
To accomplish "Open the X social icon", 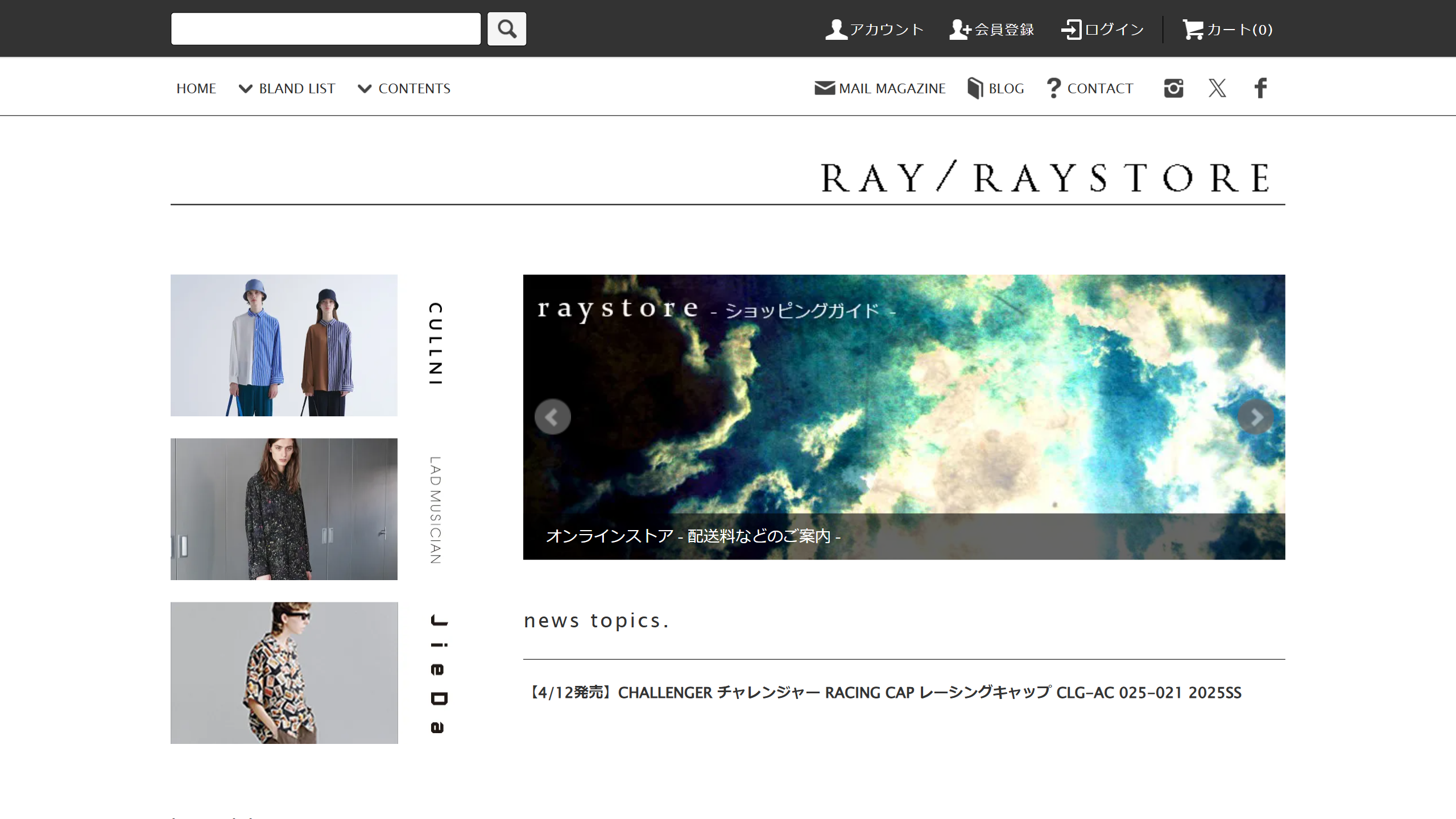I will coord(1217,88).
